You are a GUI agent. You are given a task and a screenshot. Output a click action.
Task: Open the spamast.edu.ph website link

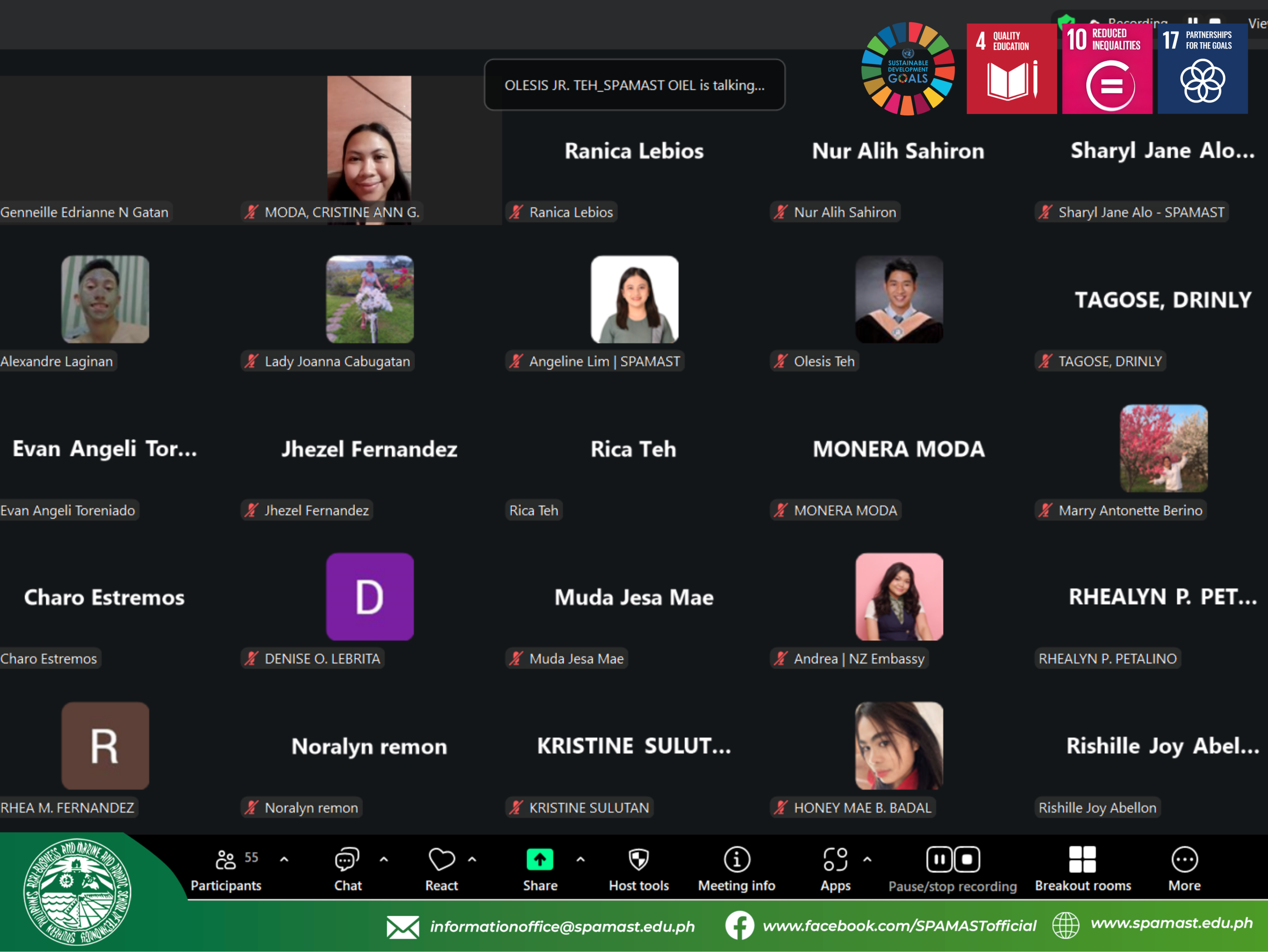click(x=1171, y=923)
